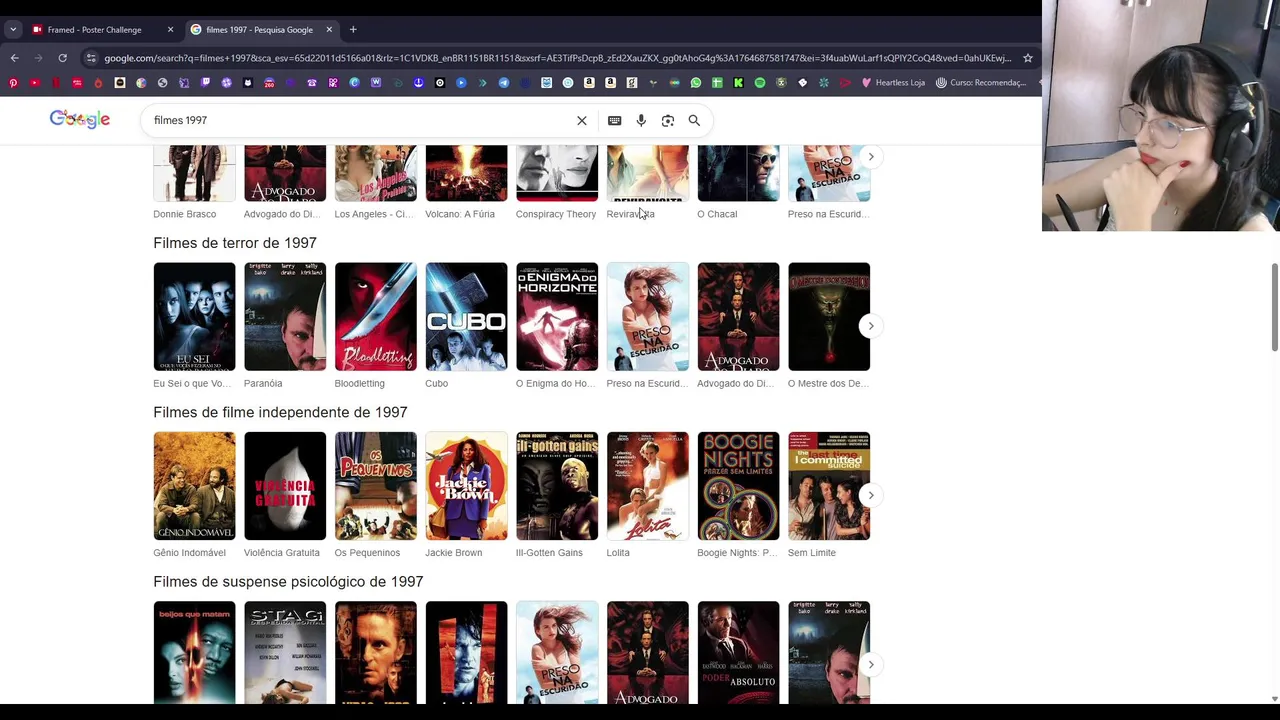Open the 'Bloodletting' film poster
The width and height of the screenshot is (1280, 720).
[375, 317]
